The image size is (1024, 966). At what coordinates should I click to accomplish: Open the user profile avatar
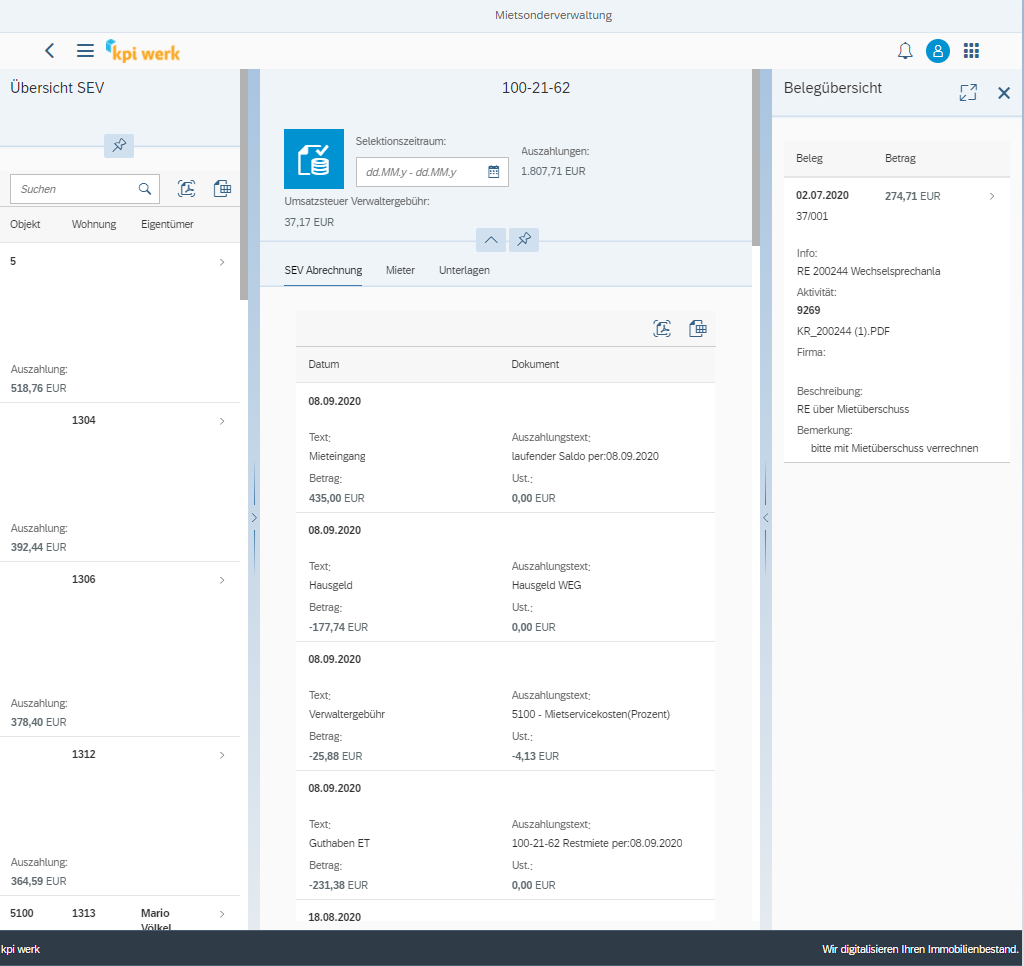[x=937, y=51]
